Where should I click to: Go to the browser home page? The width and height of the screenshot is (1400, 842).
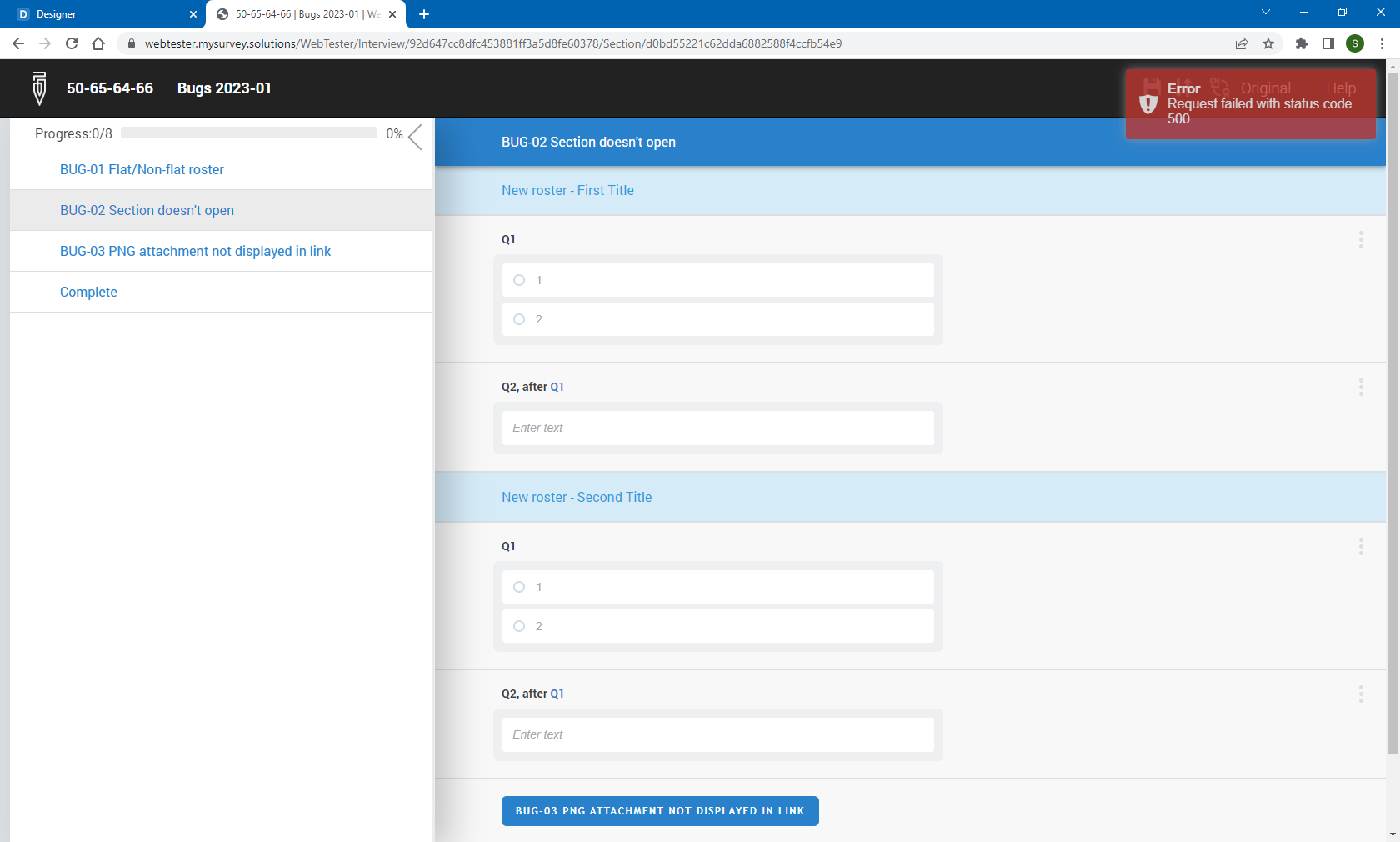click(98, 43)
